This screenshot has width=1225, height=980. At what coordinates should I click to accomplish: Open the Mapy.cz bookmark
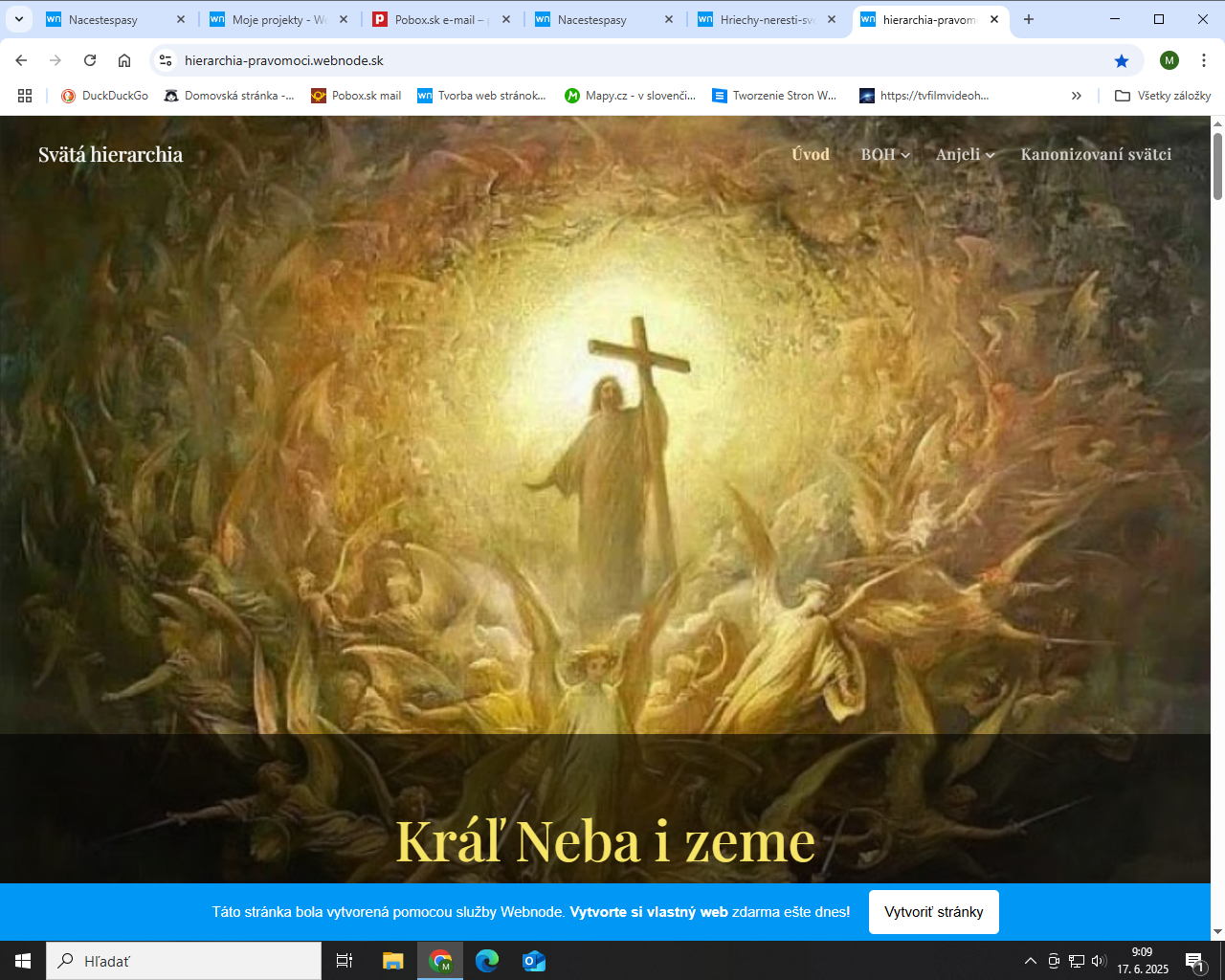coord(631,96)
